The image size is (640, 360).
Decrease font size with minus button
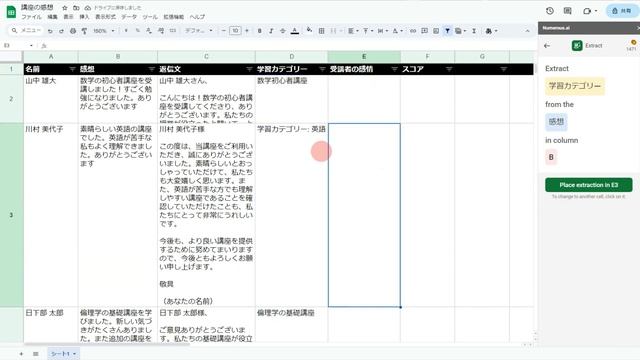point(224,31)
